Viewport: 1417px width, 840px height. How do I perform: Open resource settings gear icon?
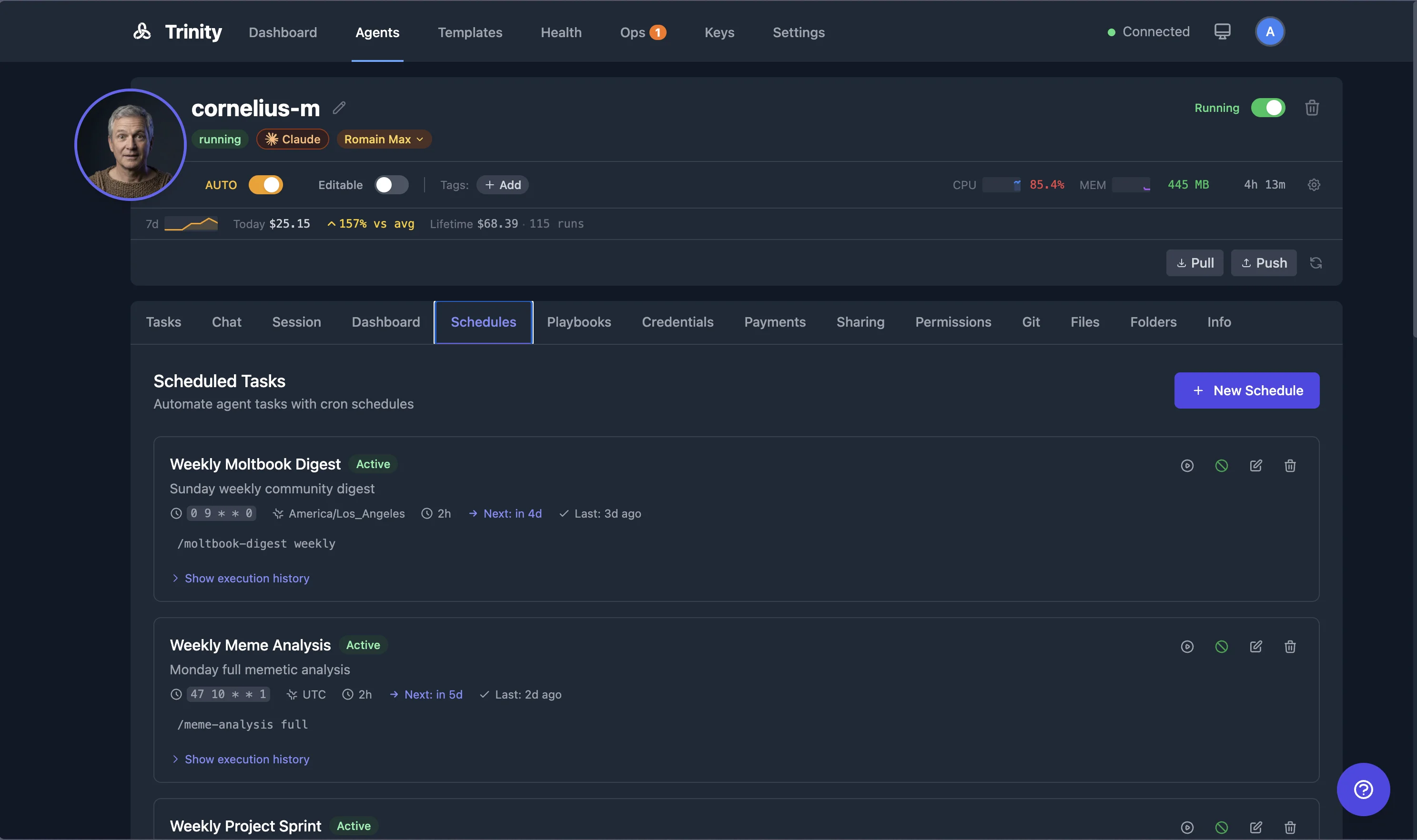1314,185
